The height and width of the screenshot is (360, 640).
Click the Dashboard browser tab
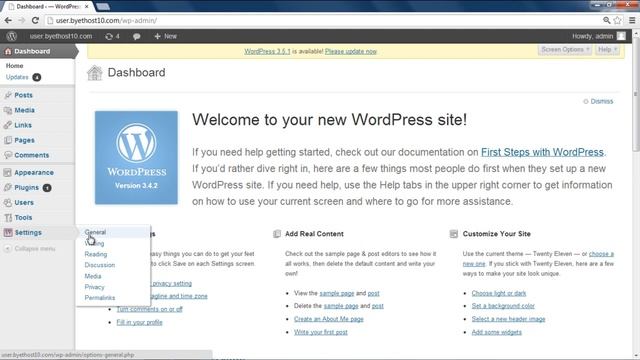[x=48, y=7]
